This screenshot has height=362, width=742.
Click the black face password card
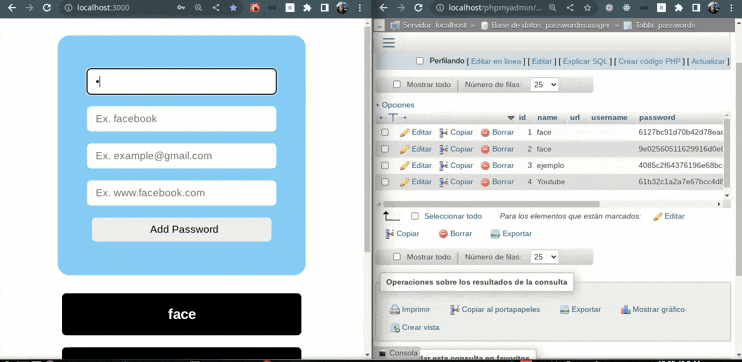point(182,314)
